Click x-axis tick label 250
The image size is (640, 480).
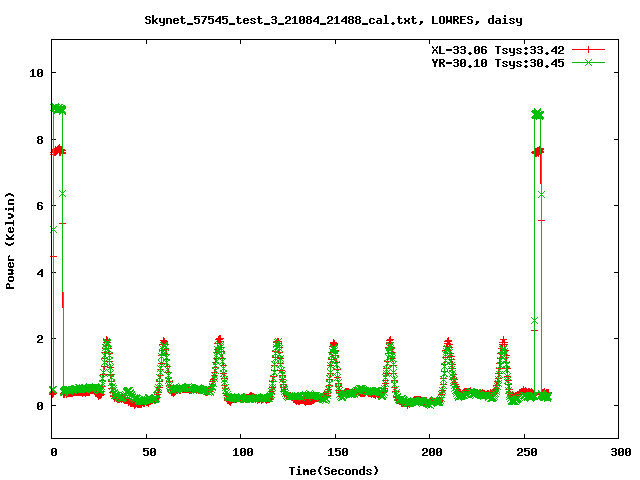tap(527, 452)
